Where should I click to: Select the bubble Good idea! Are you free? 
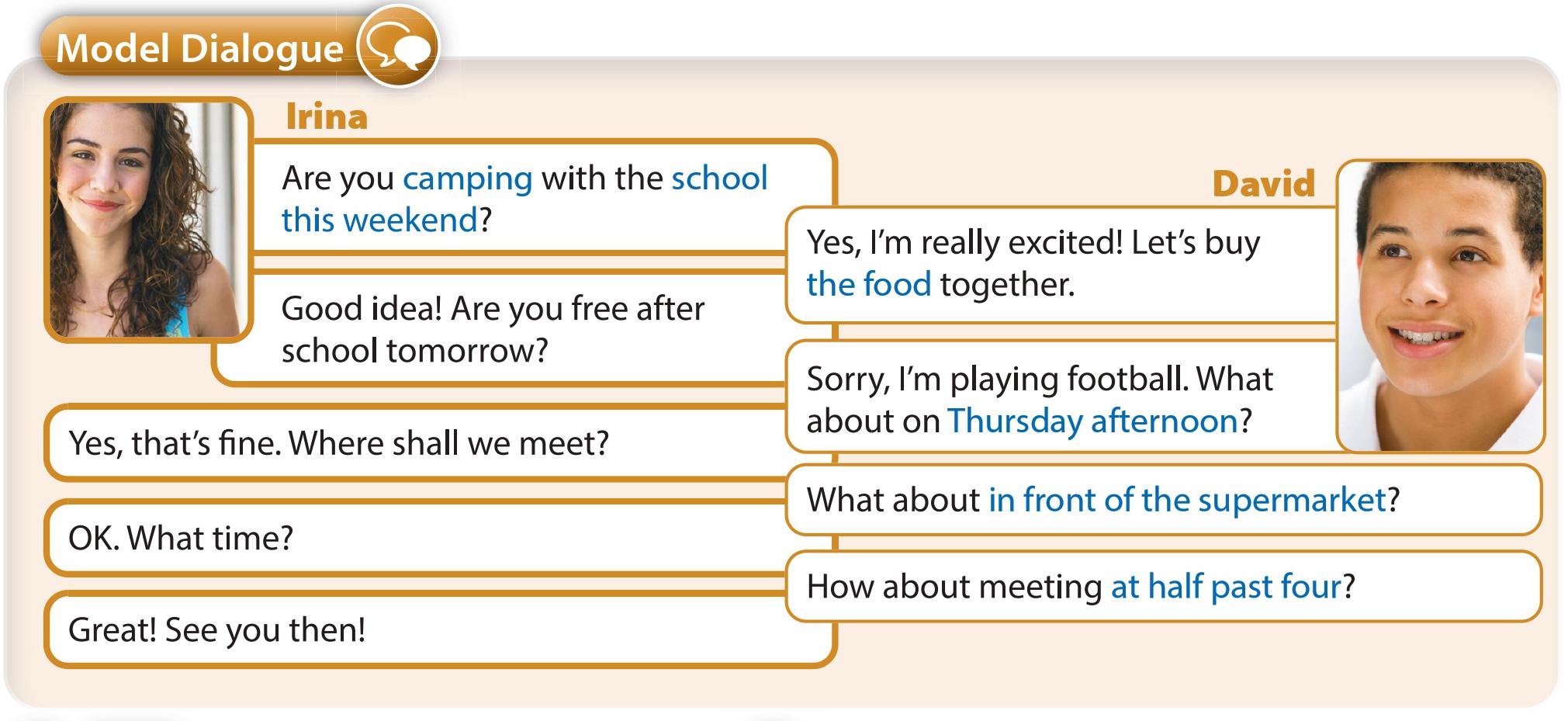coord(500,329)
